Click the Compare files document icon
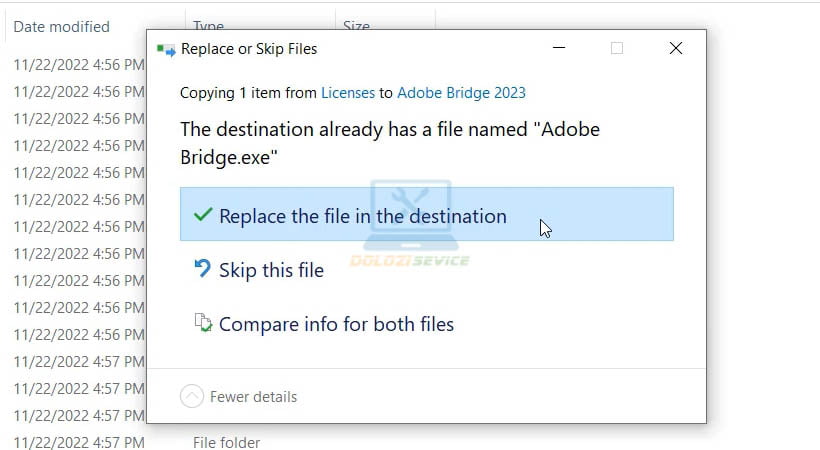 pyautogui.click(x=203, y=323)
